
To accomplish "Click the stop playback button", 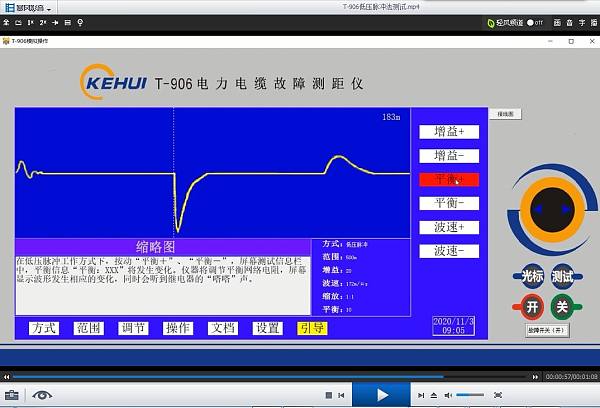I will coord(329,395).
